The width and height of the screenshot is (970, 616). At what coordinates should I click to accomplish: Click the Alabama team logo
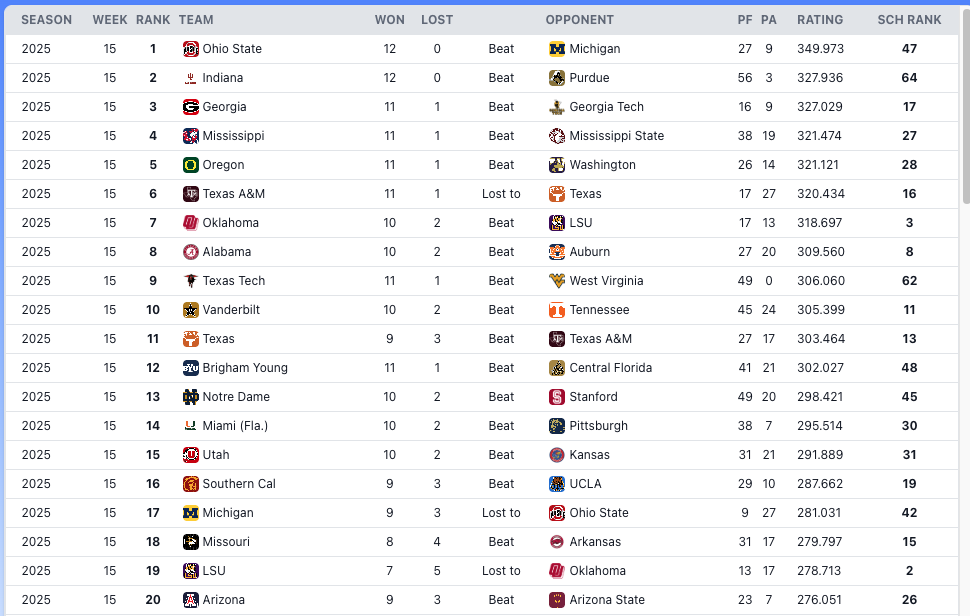pos(191,252)
